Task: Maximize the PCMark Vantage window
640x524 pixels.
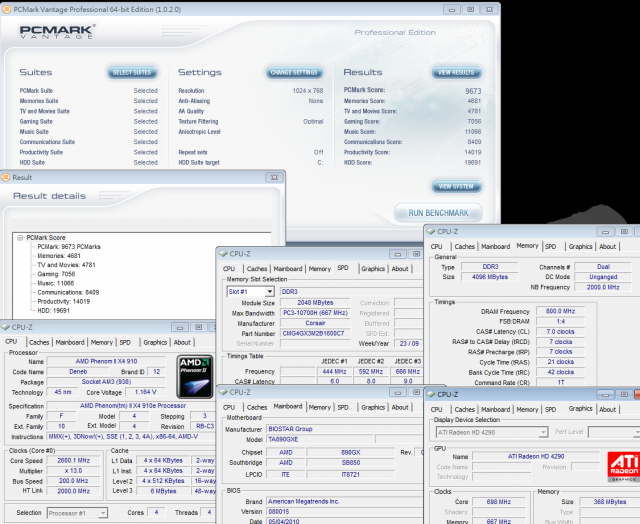Action: coord(470,9)
